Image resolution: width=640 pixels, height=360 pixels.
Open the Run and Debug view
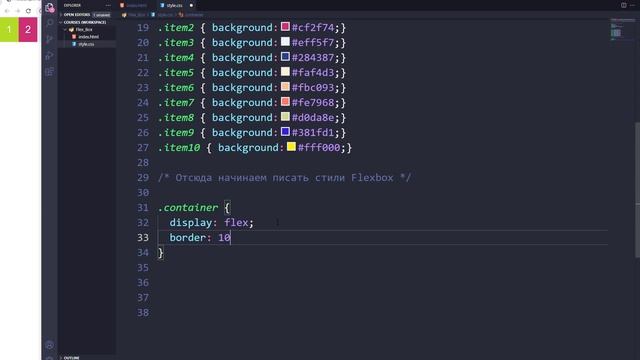[x=49, y=56]
